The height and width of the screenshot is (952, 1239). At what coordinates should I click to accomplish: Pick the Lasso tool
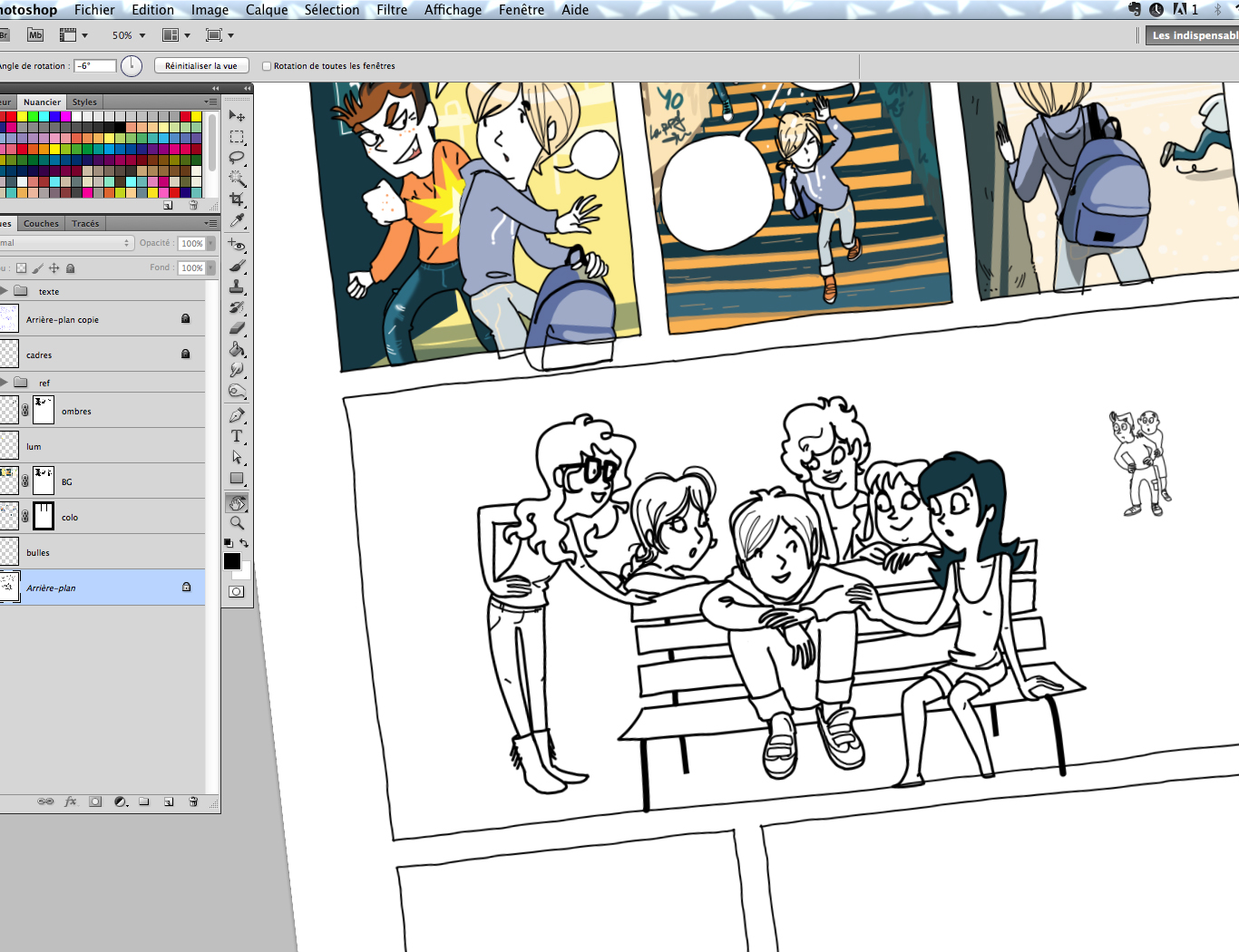pyautogui.click(x=237, y=157)
